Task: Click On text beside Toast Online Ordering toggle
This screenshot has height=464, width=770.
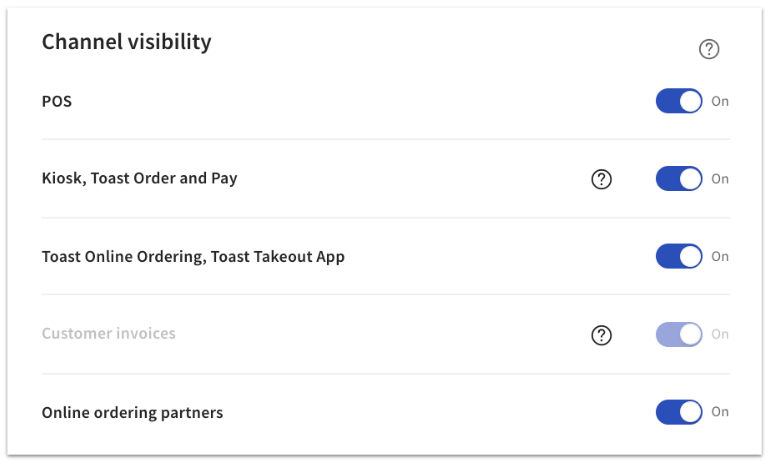Action: click(720, 257)
